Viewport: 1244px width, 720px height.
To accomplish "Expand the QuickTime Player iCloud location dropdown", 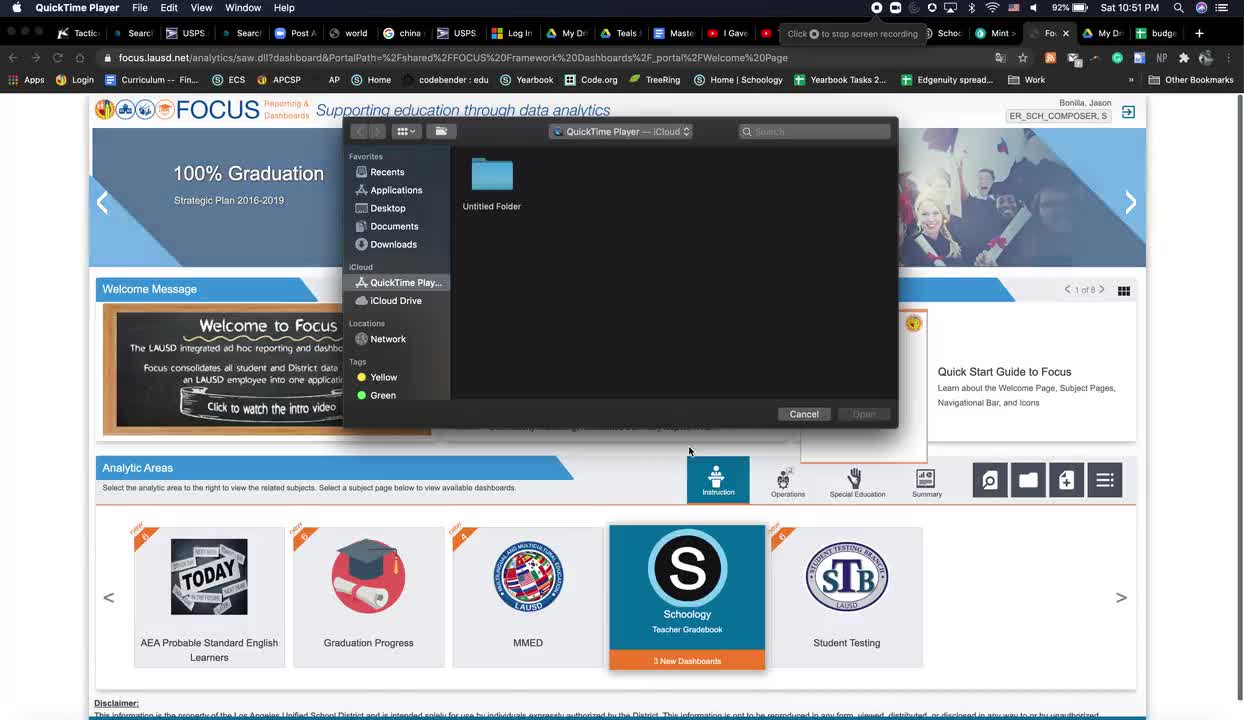I will coord(622,132).
